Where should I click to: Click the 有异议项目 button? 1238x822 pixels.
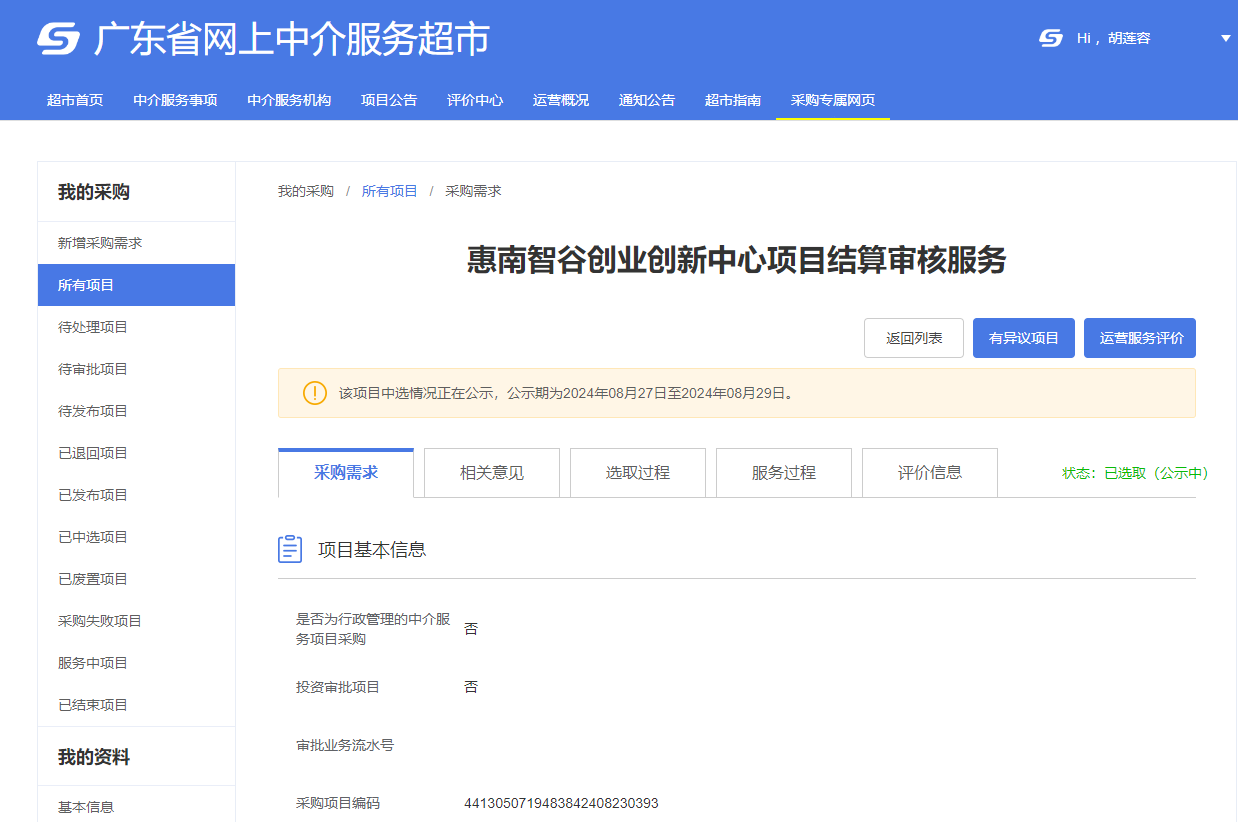1023,337
